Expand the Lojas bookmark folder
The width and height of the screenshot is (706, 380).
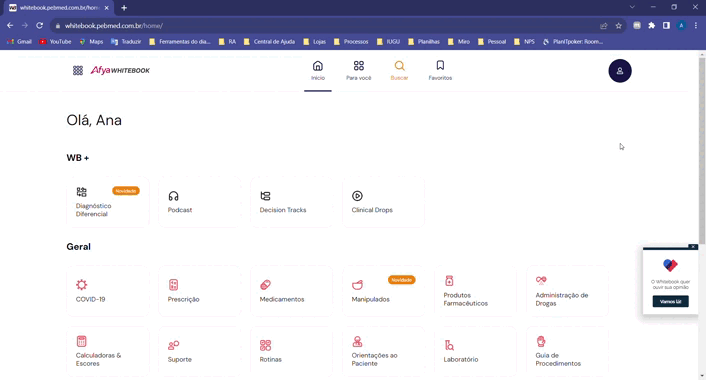pos(315,41)
